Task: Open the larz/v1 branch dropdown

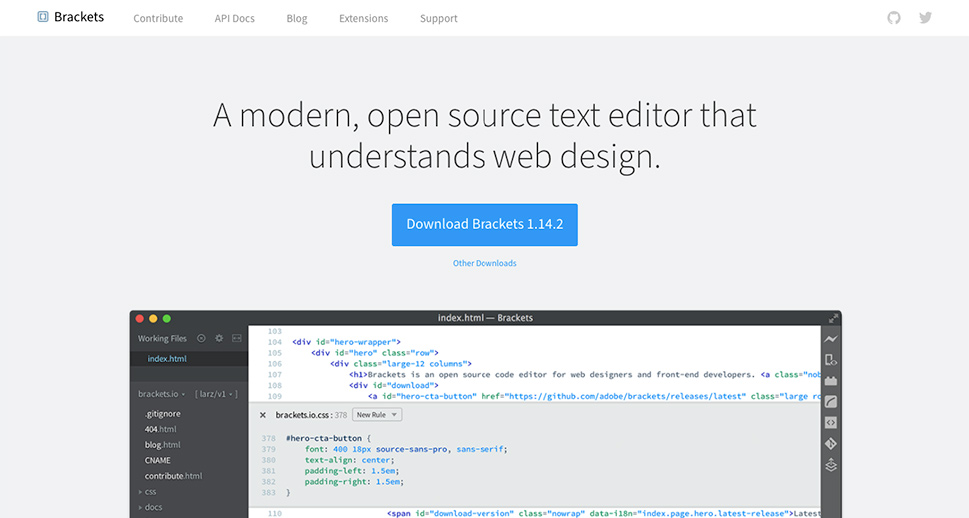Action: [x=216, y=394]
